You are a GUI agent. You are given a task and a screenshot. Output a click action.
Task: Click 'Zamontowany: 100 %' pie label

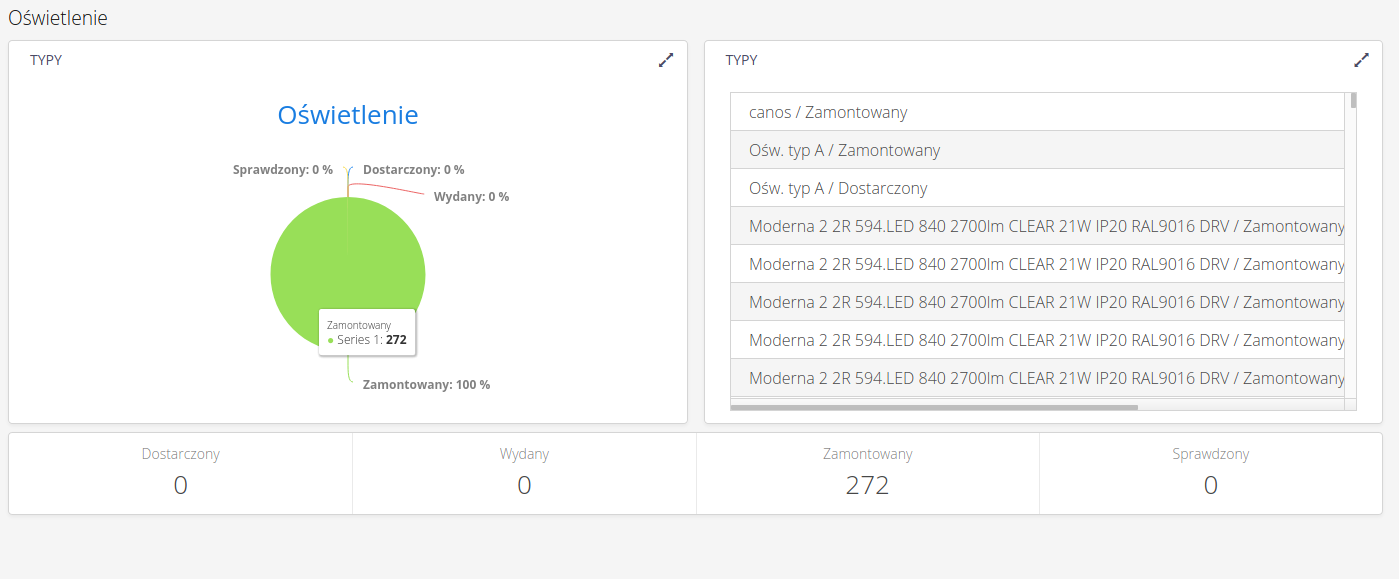pos(426,385)
